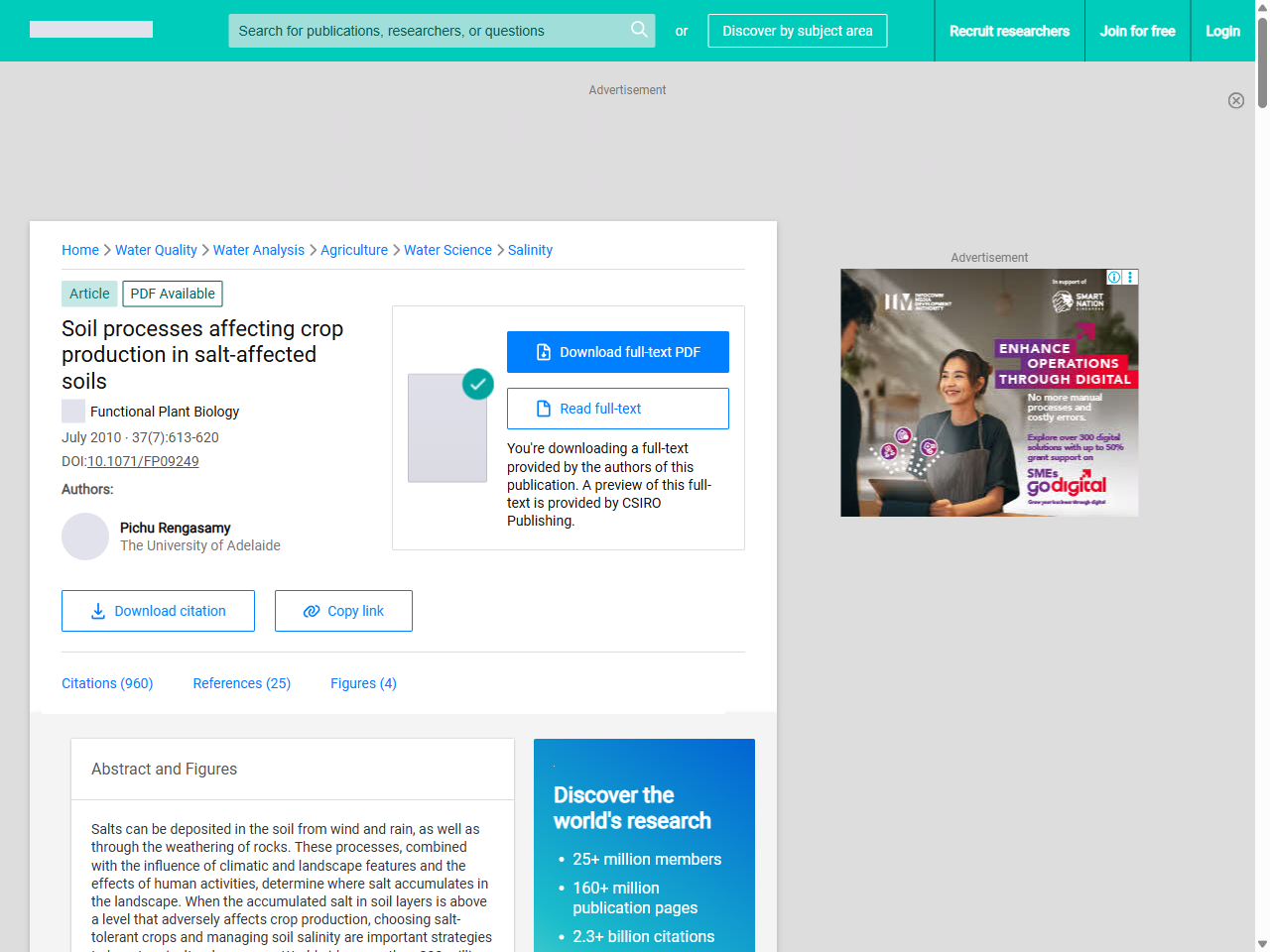The width and height of the screenshot is (1270, 952).
Task: Download the full-text PDF
Action: pyautogui.click(x=617, y=352)
